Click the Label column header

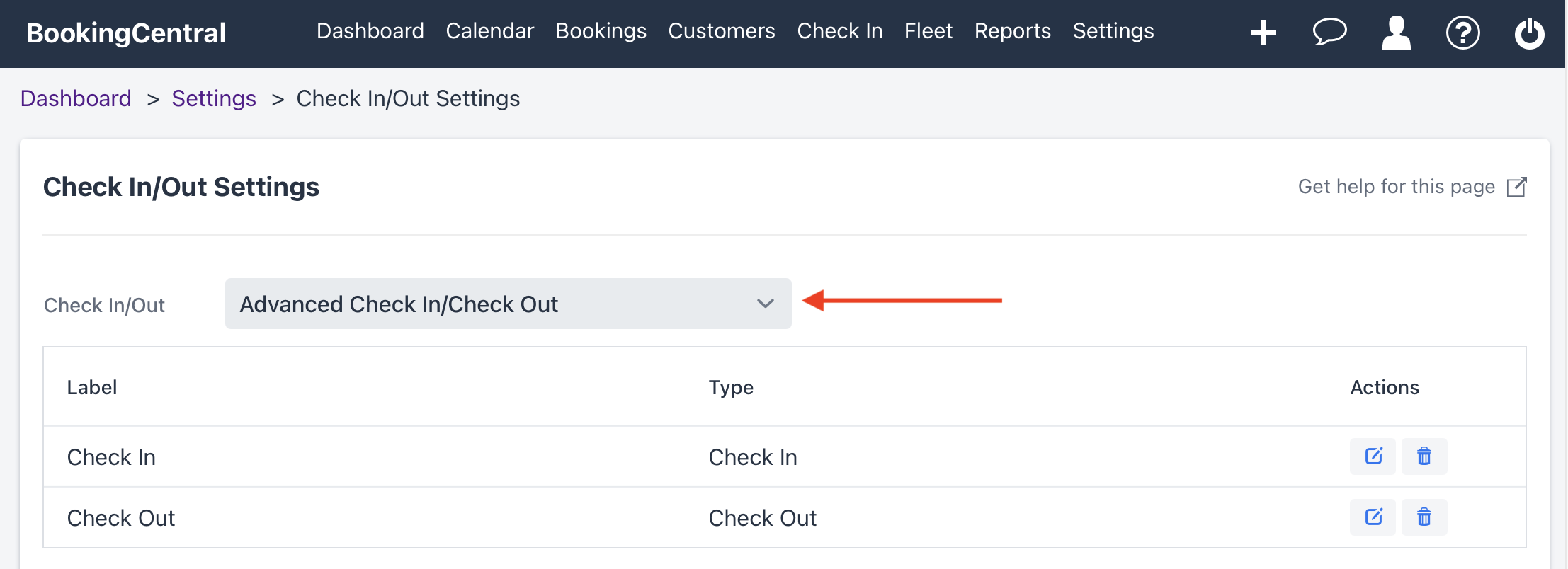[92, 387]
